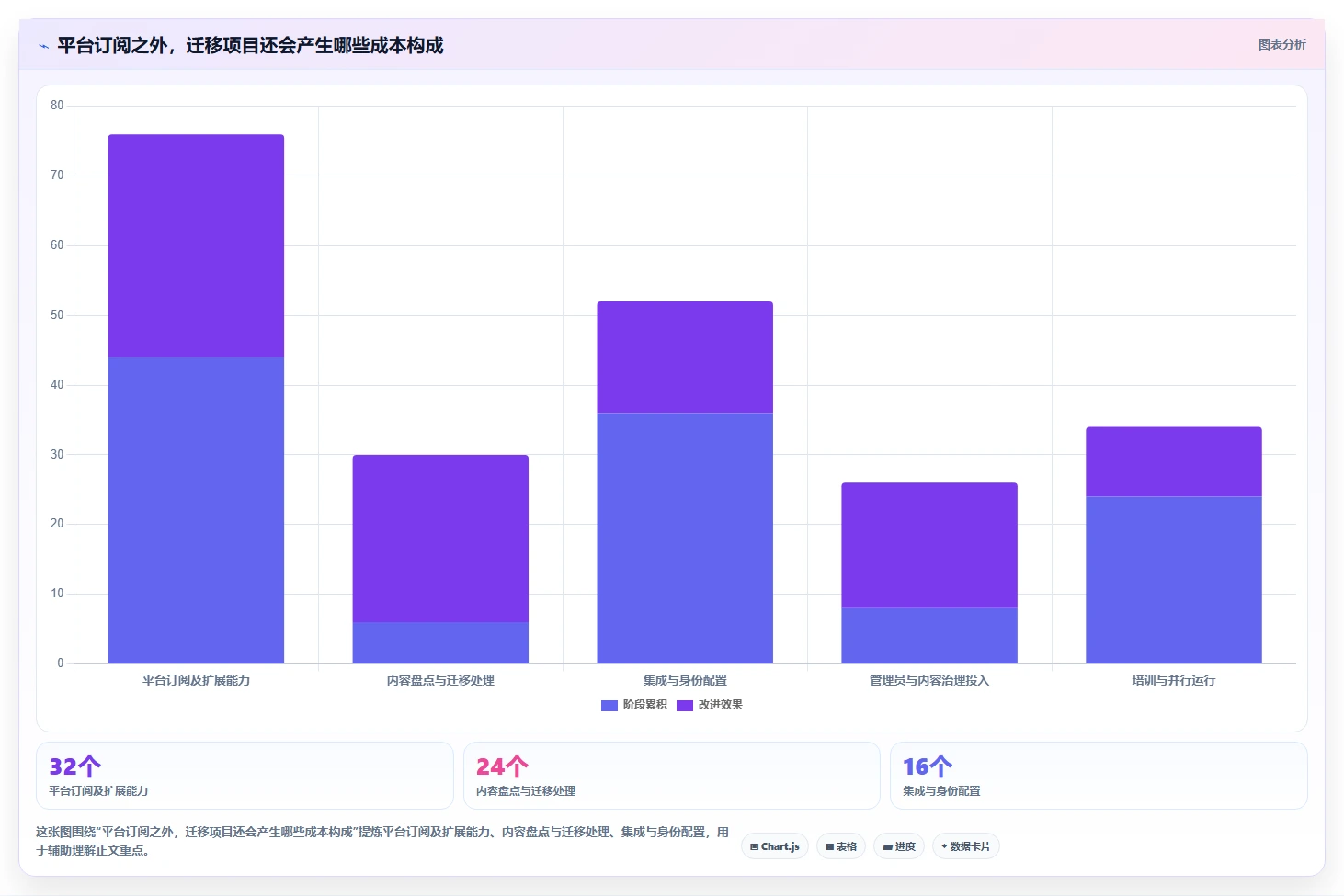The image size is (1344, 896).
Task: Click the 24个 data card
Action: tap(672, 776)
